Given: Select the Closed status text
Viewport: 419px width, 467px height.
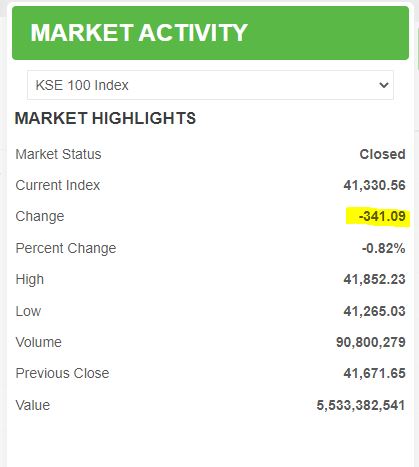Looking at the screenshot, I should (382, 154).
